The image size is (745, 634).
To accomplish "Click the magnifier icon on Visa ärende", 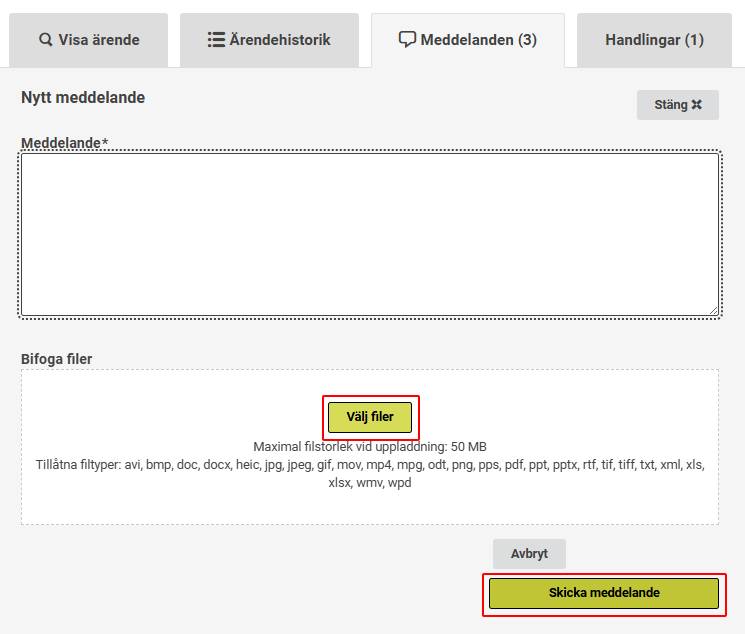I will [x=46, y=41].
